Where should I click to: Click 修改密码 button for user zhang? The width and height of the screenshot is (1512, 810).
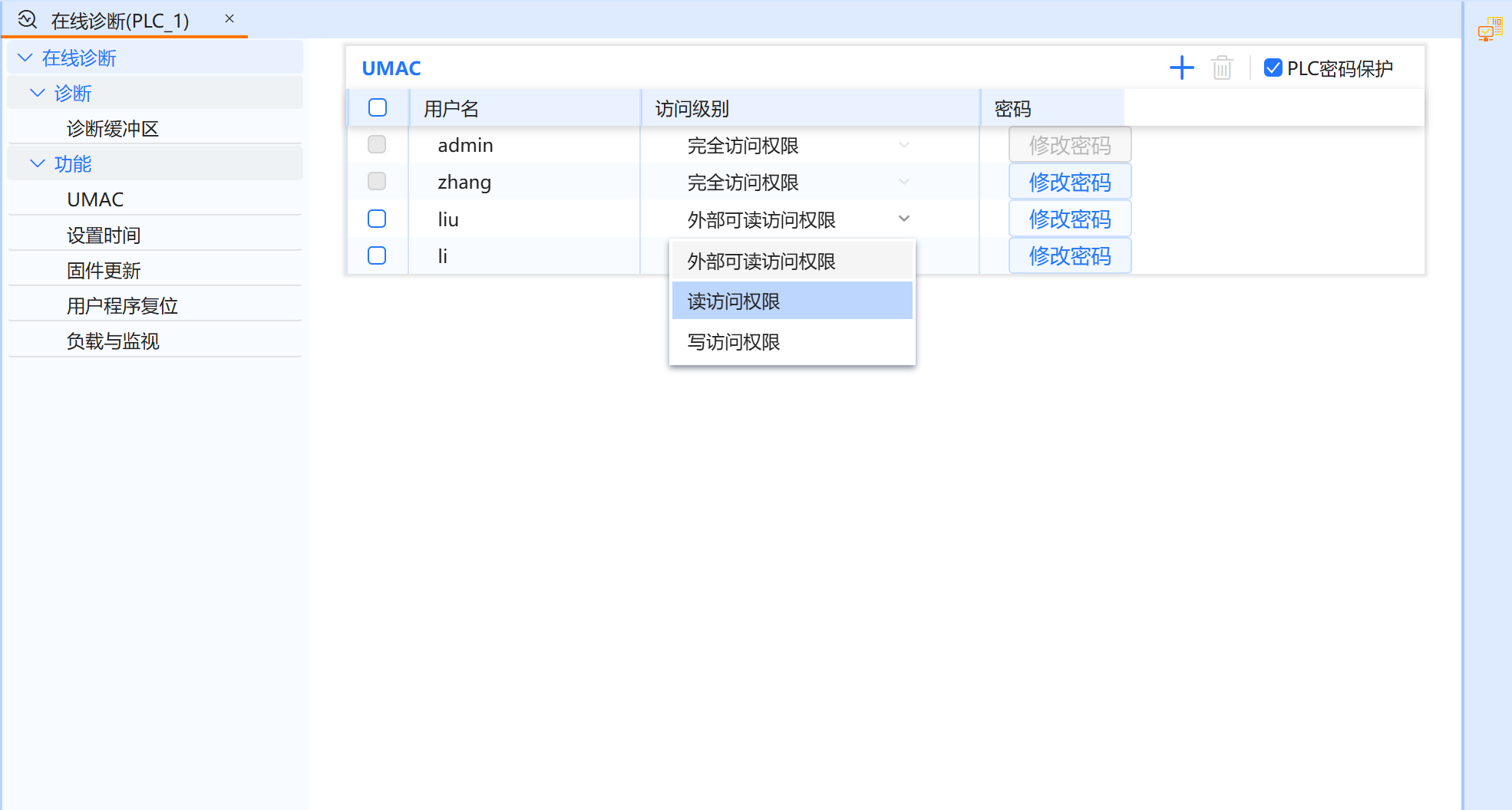[1069, 181]
